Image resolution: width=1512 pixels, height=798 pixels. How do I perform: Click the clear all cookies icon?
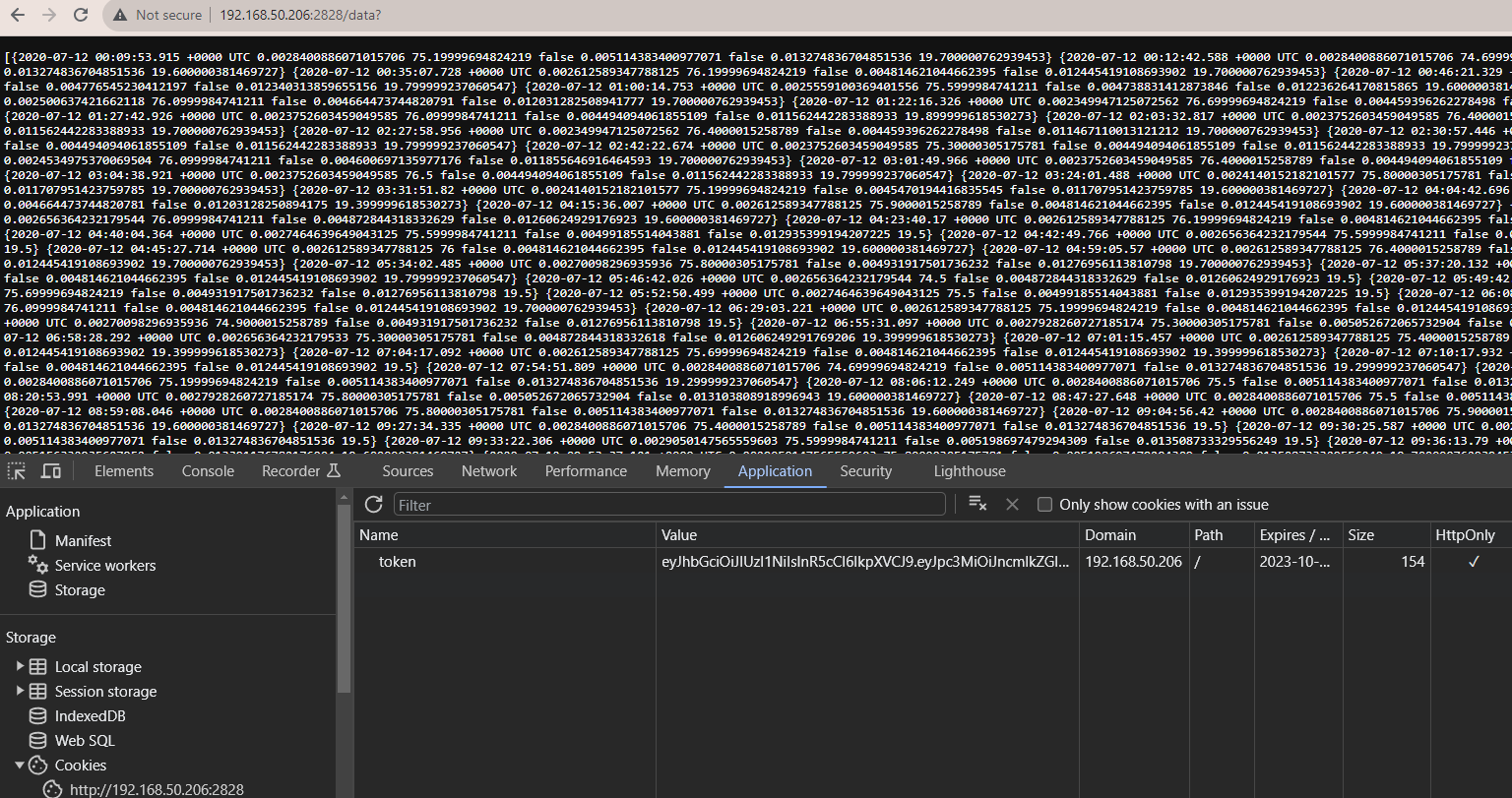976,504
